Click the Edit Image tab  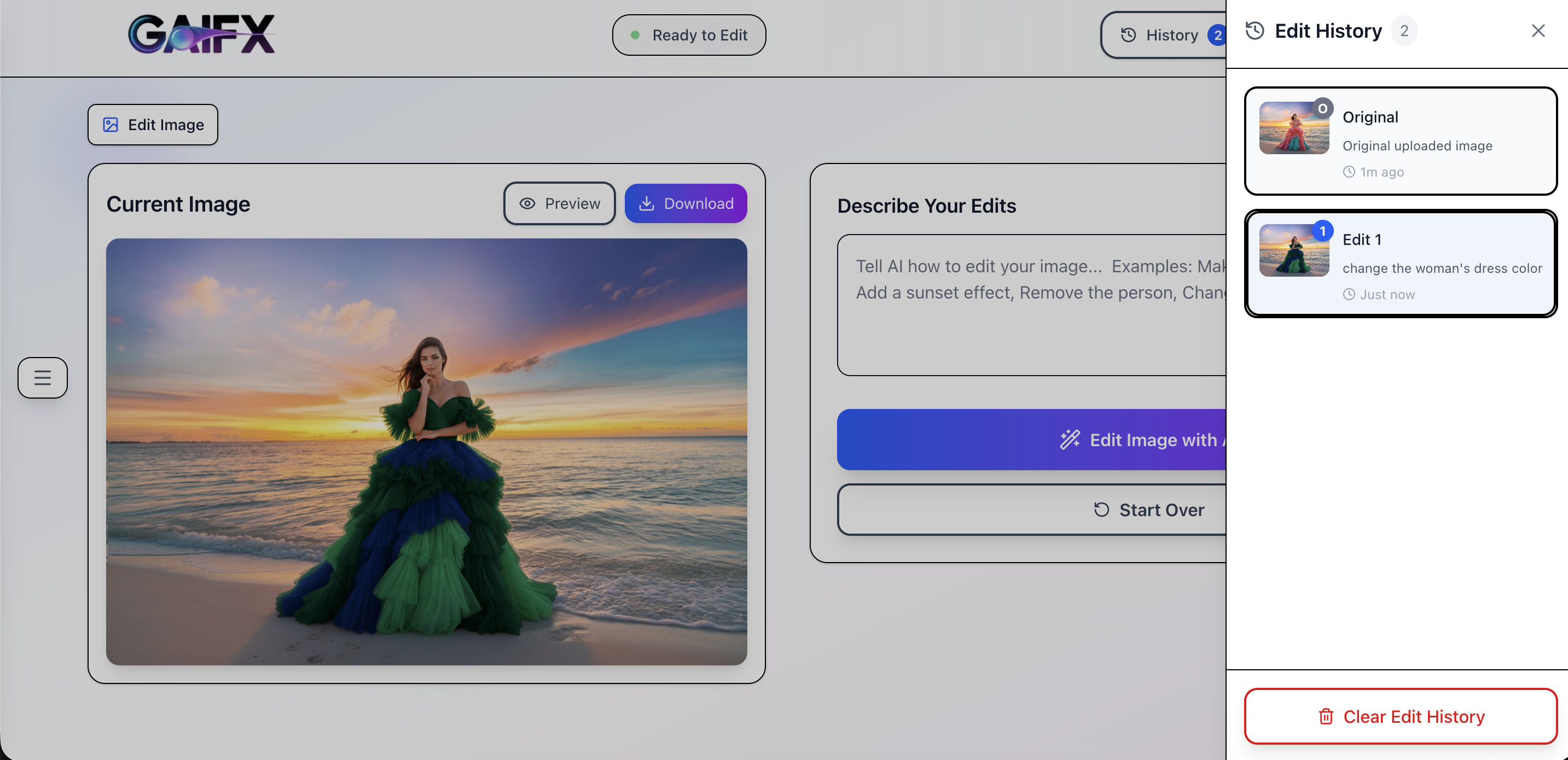[x=153, y=125]
